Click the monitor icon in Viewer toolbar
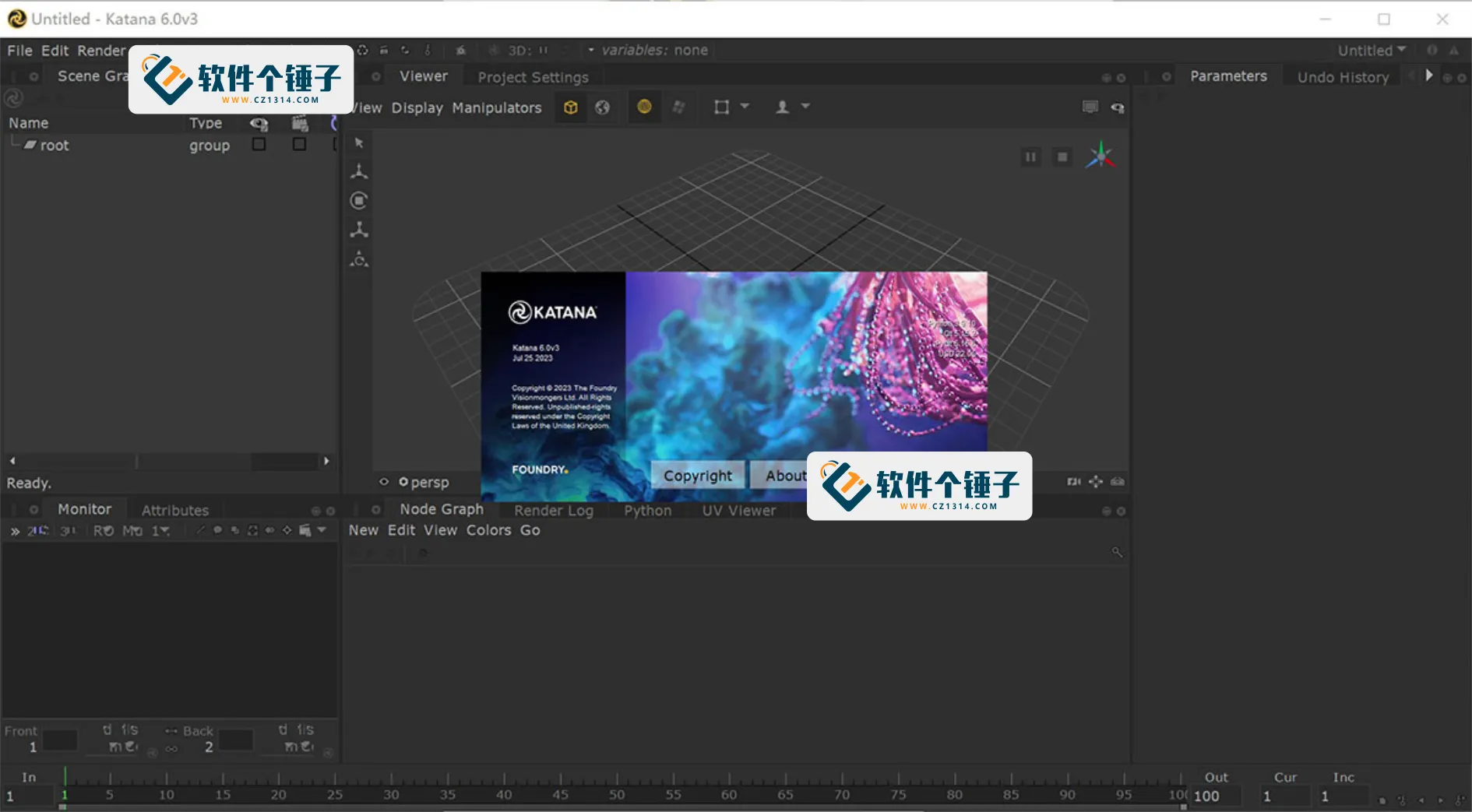1472x812 pixels. coord(1090,107)
